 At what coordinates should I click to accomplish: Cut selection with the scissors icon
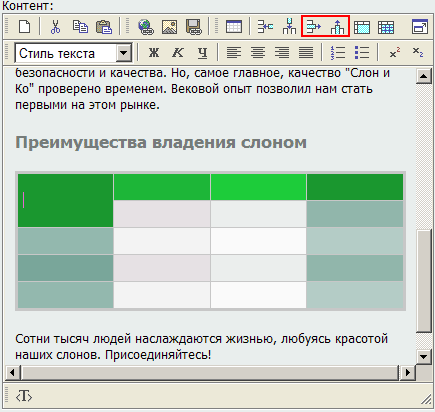pyautogui.click(x=55, y=26)
